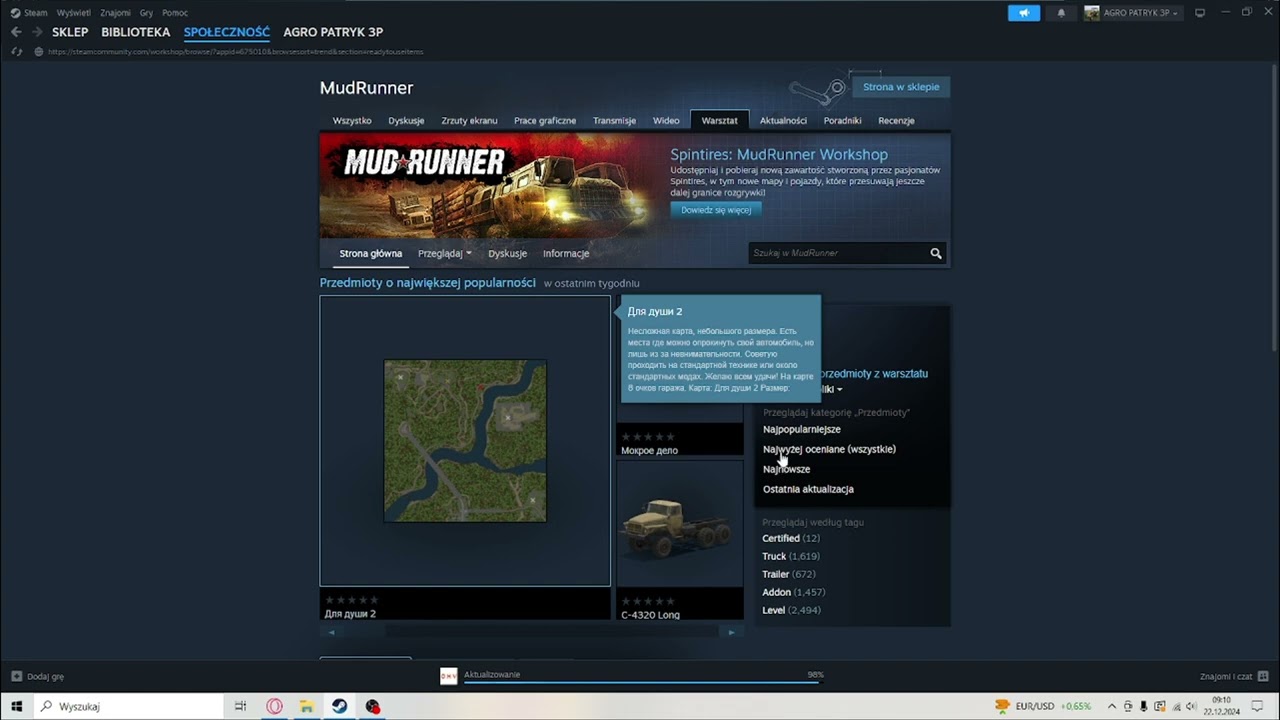Open the Znajomi menu

(115, 13)
